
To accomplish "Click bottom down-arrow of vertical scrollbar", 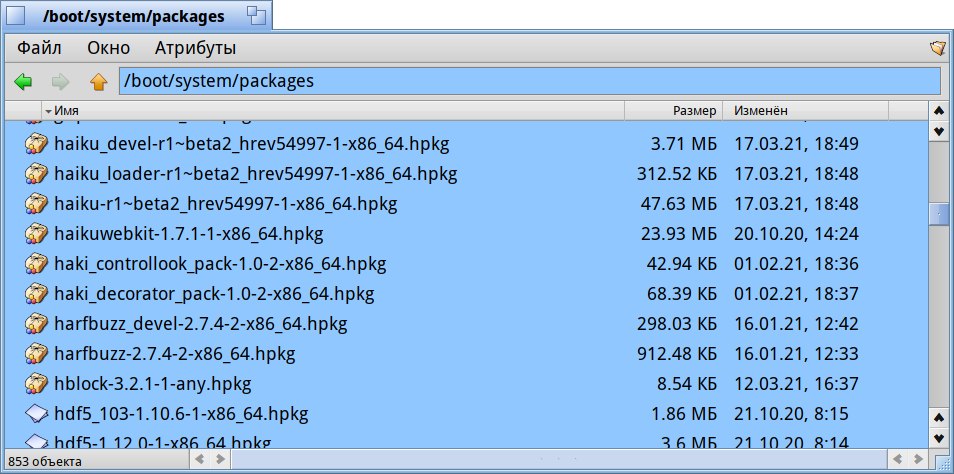I will click(x=938, y=437).
